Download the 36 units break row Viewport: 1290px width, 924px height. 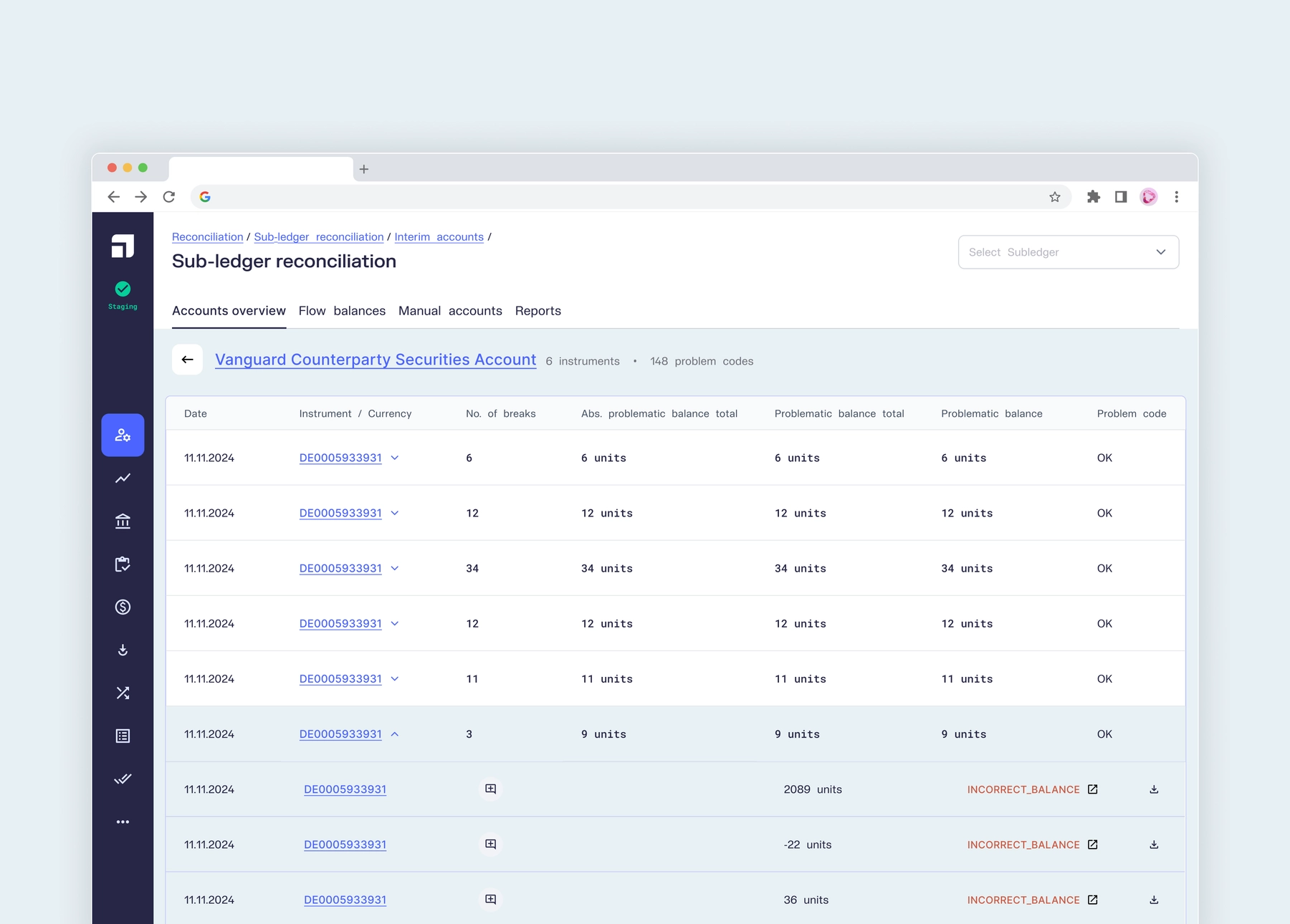pos(1154,900)
